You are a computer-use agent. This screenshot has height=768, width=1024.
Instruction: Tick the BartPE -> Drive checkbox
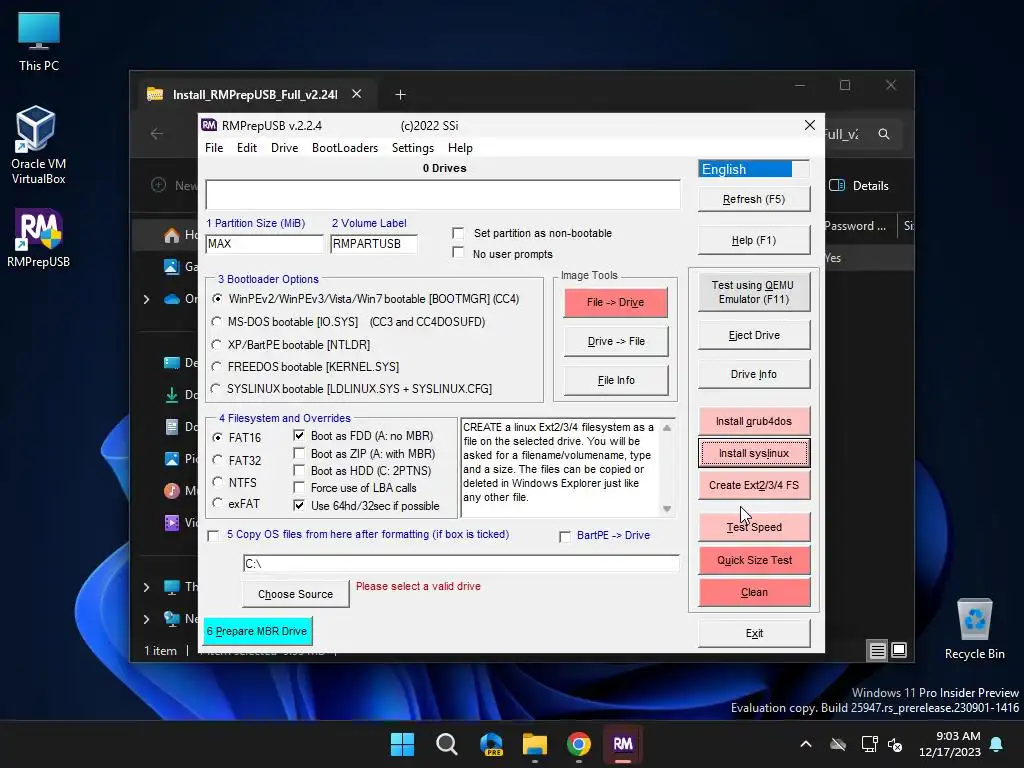565,536
